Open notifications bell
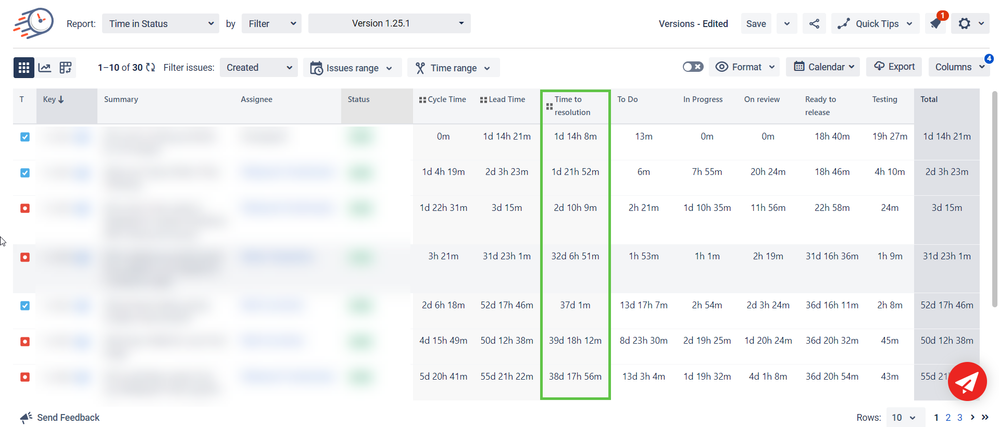Image resolution: width=999 pixels, height=427 pixels. tap(935, 24)
